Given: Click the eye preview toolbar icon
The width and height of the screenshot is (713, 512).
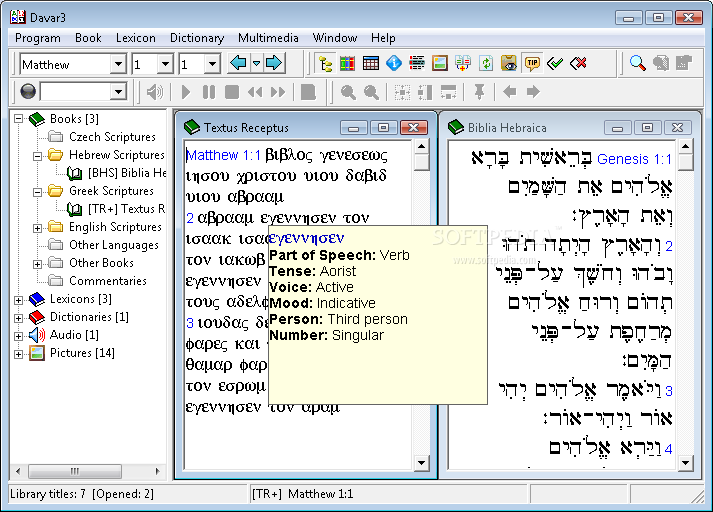Looking at the screenshot, I should tap(508, 64).
